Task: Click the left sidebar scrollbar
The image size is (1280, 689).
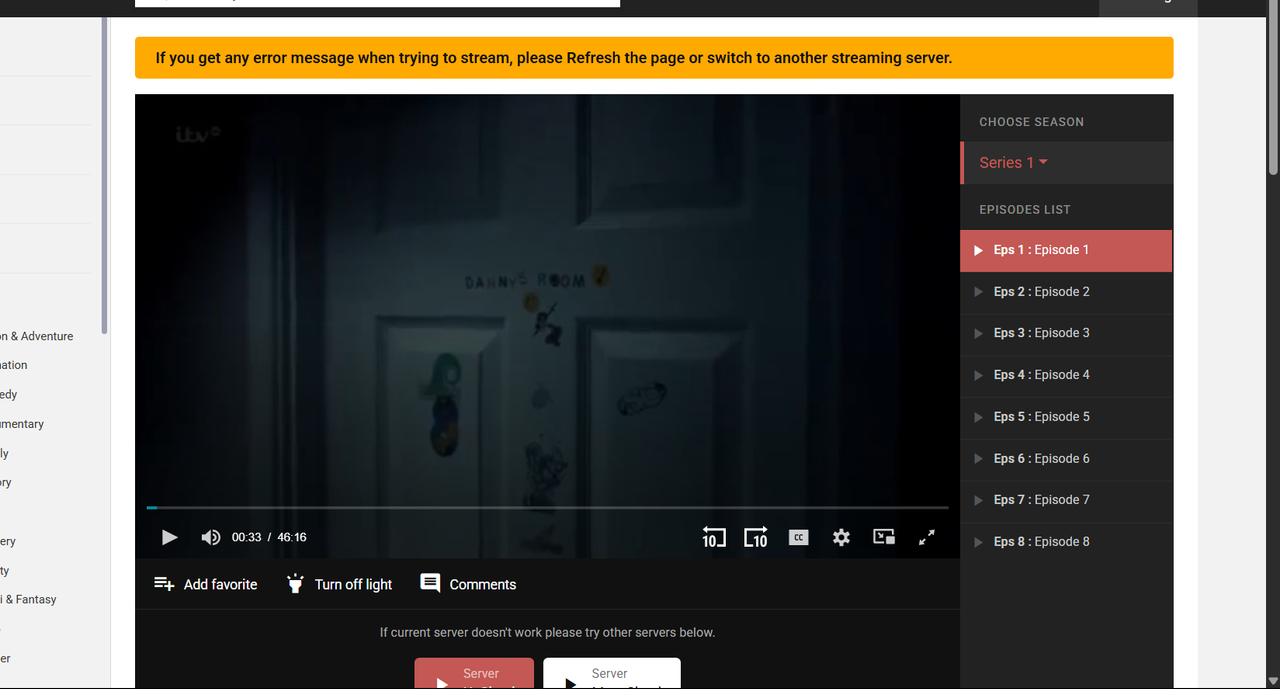Action: (104, 175)
